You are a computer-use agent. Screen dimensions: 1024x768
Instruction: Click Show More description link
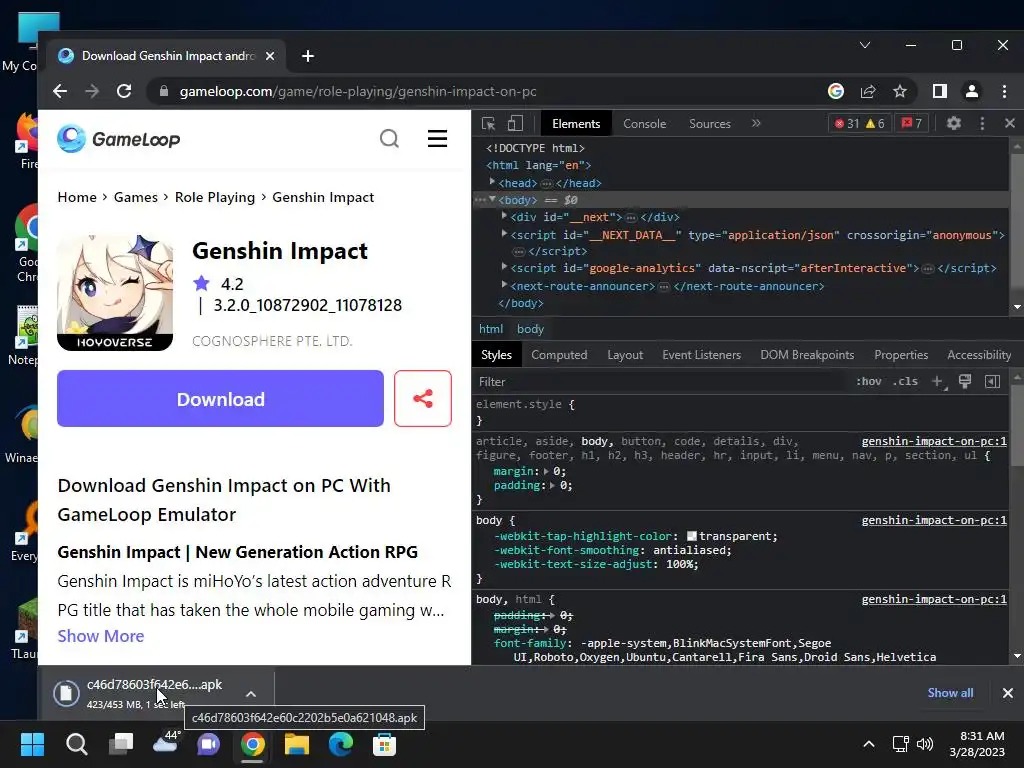(x=101, y=636)
